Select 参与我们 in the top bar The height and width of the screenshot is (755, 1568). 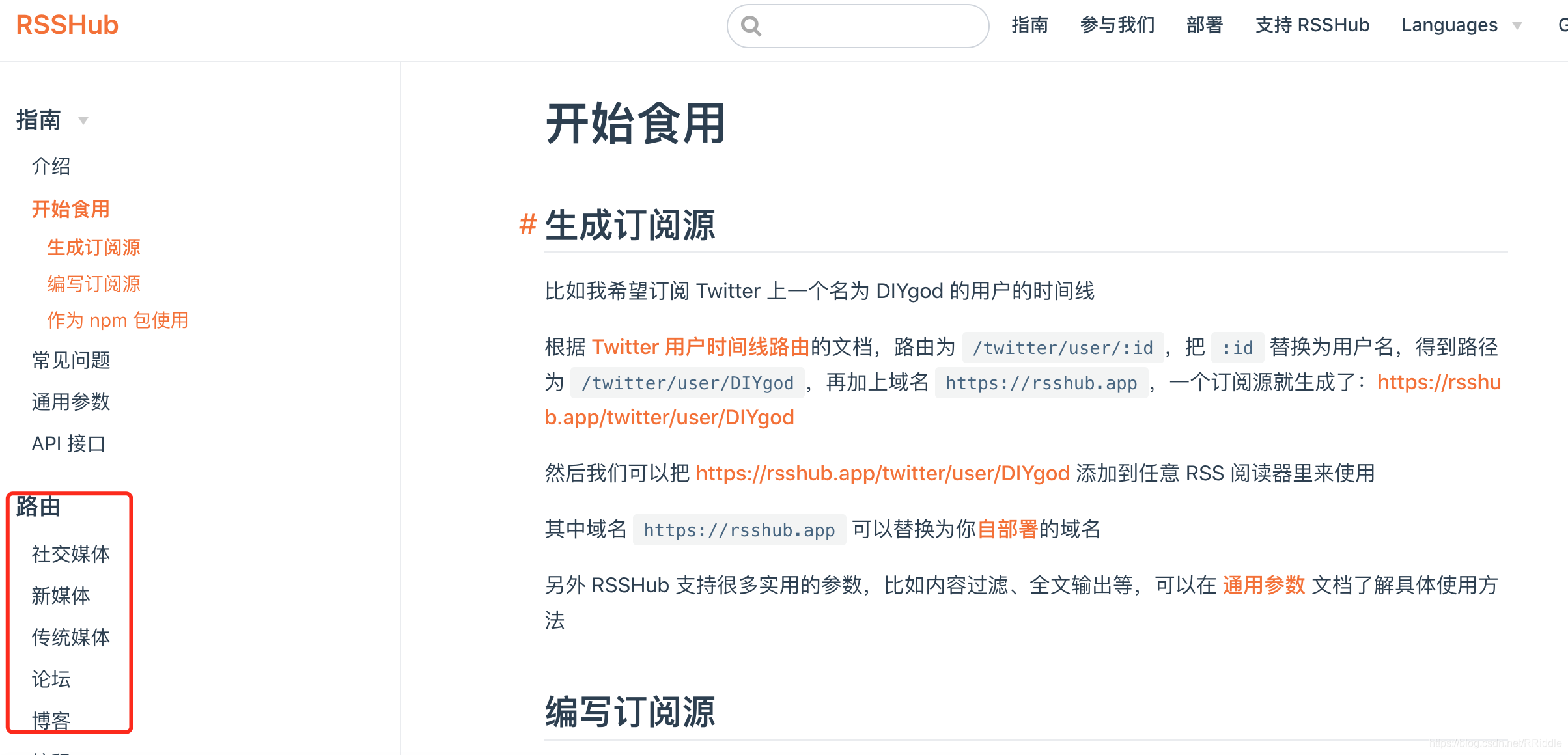click(1117, 25)
